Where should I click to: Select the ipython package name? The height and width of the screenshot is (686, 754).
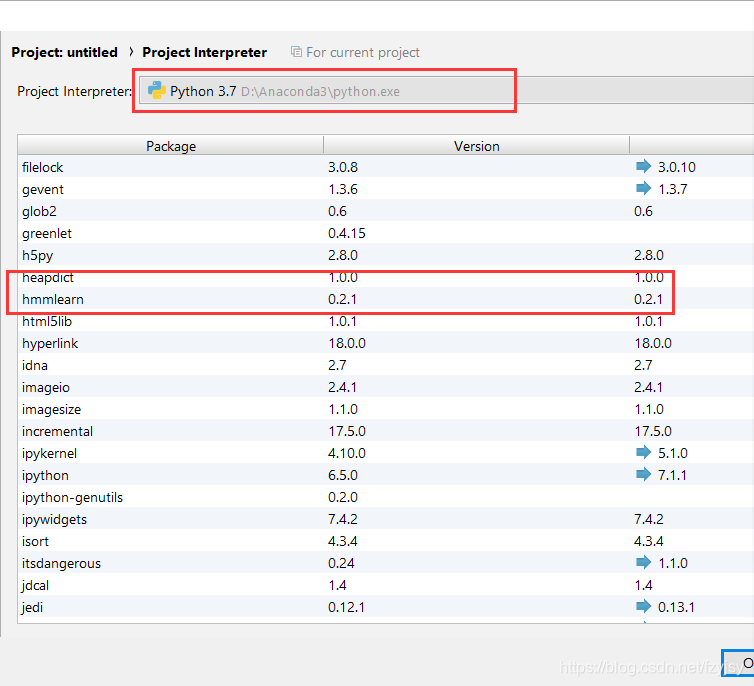(x=45, y=475)
